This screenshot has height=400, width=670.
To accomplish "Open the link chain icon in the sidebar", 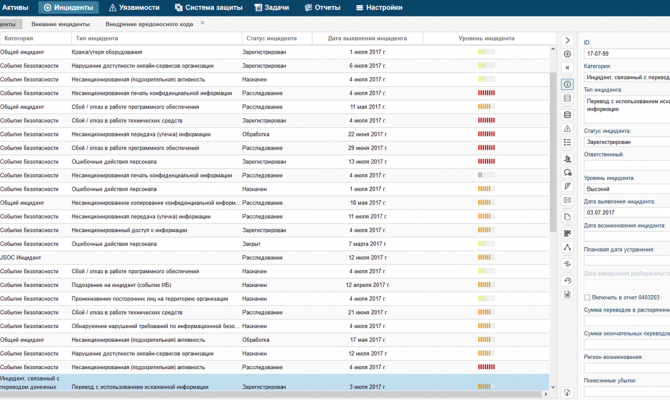I will tap(567, 264).
